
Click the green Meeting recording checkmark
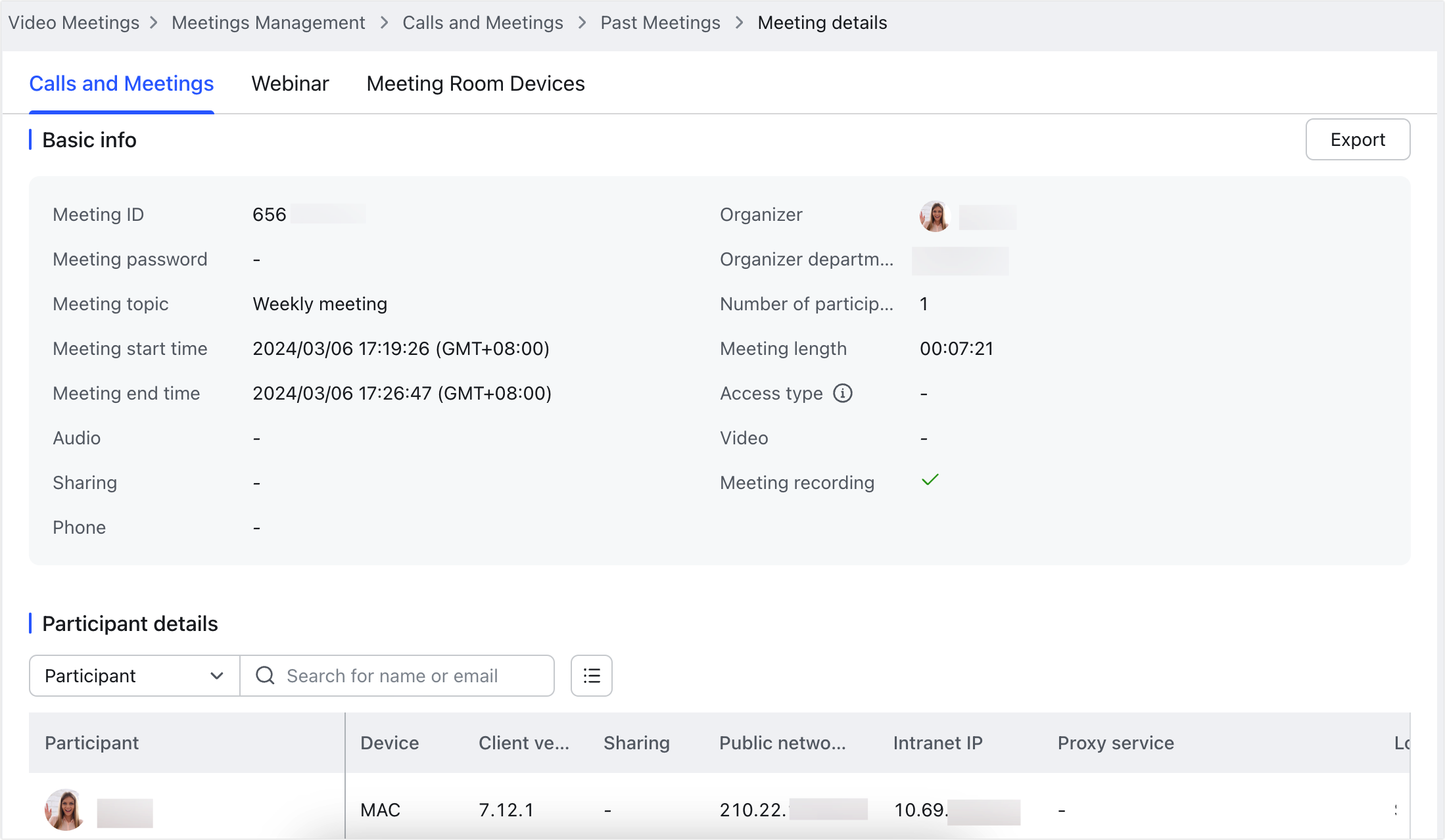pyautogui.click(x=930, y=480)
